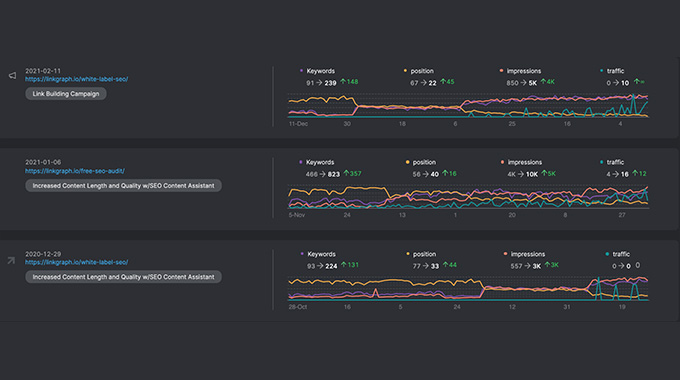Click teal traffic legend dot in 2020-12-29 row
Image resolution: width=680 pixels, height=380 pixels.
click(x=607, y=254)
